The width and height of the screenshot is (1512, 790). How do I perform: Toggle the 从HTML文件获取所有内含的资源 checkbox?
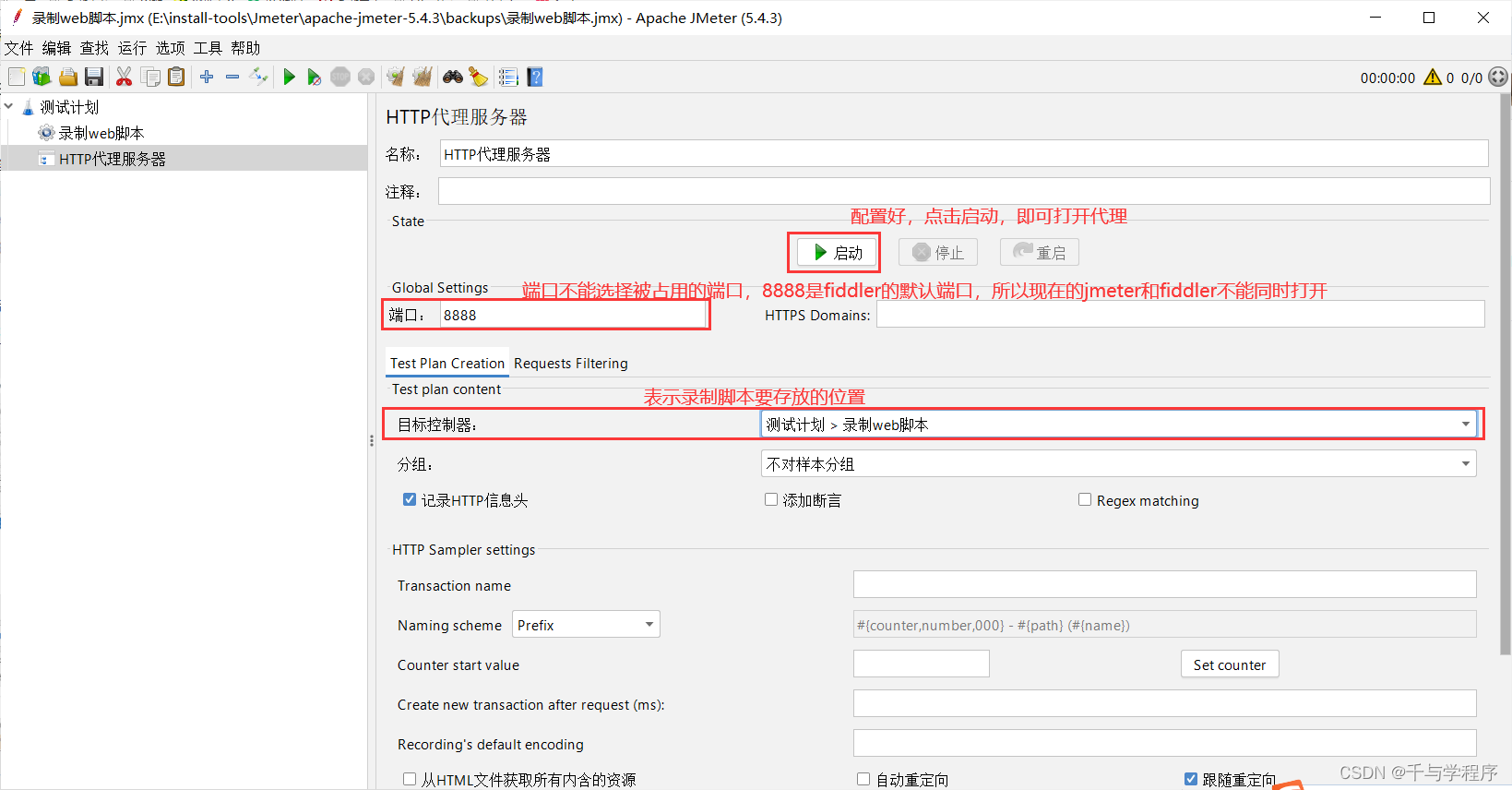(410, 779)
